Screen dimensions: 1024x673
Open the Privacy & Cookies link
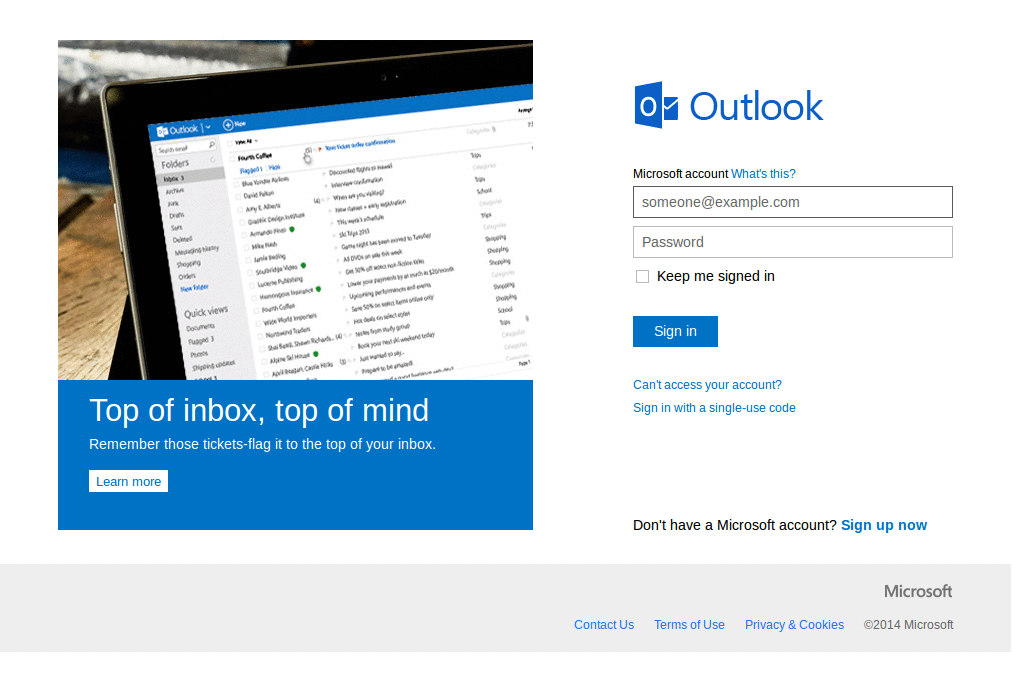794,625
